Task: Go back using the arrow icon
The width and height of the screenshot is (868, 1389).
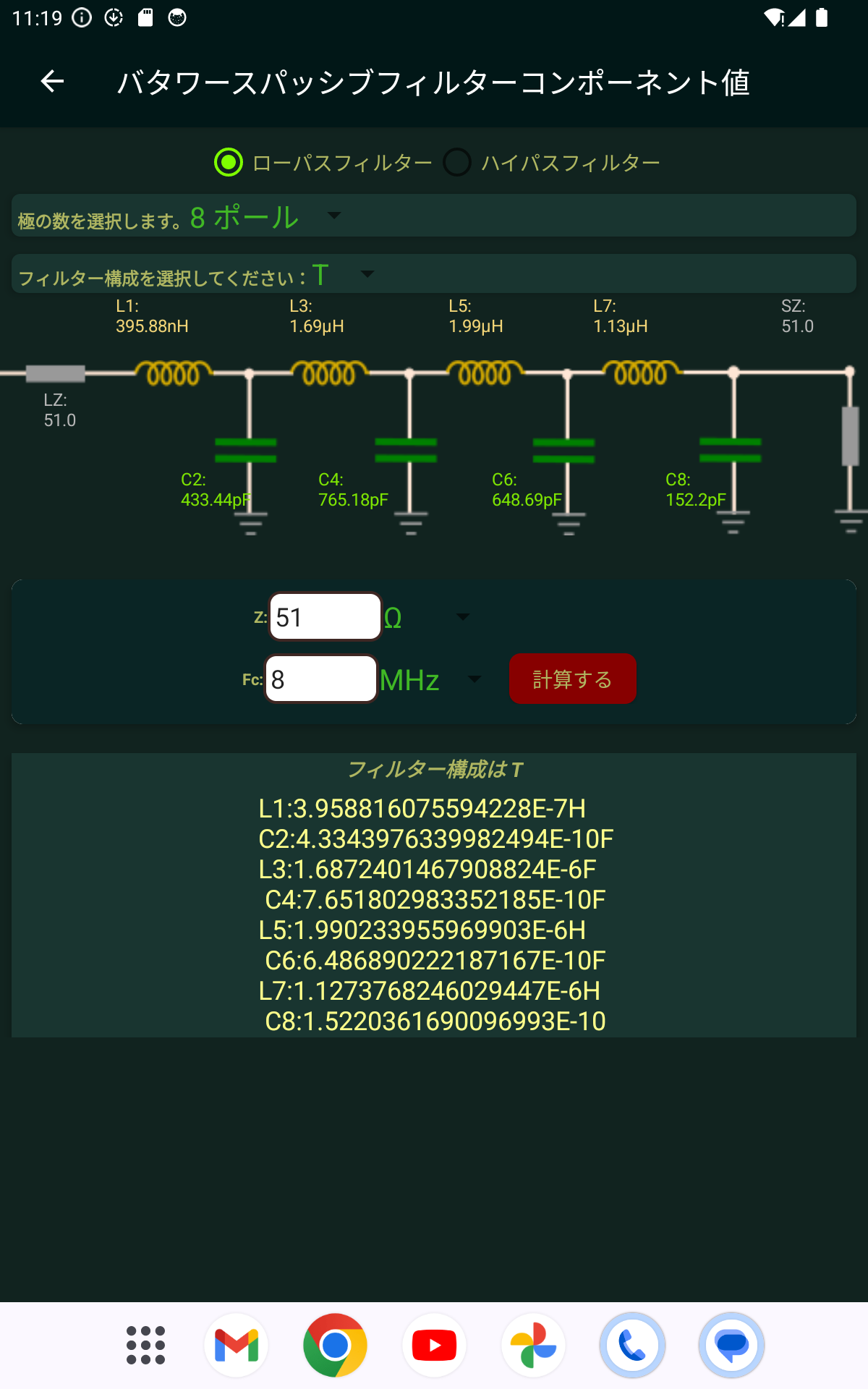Action: (52, 81)
